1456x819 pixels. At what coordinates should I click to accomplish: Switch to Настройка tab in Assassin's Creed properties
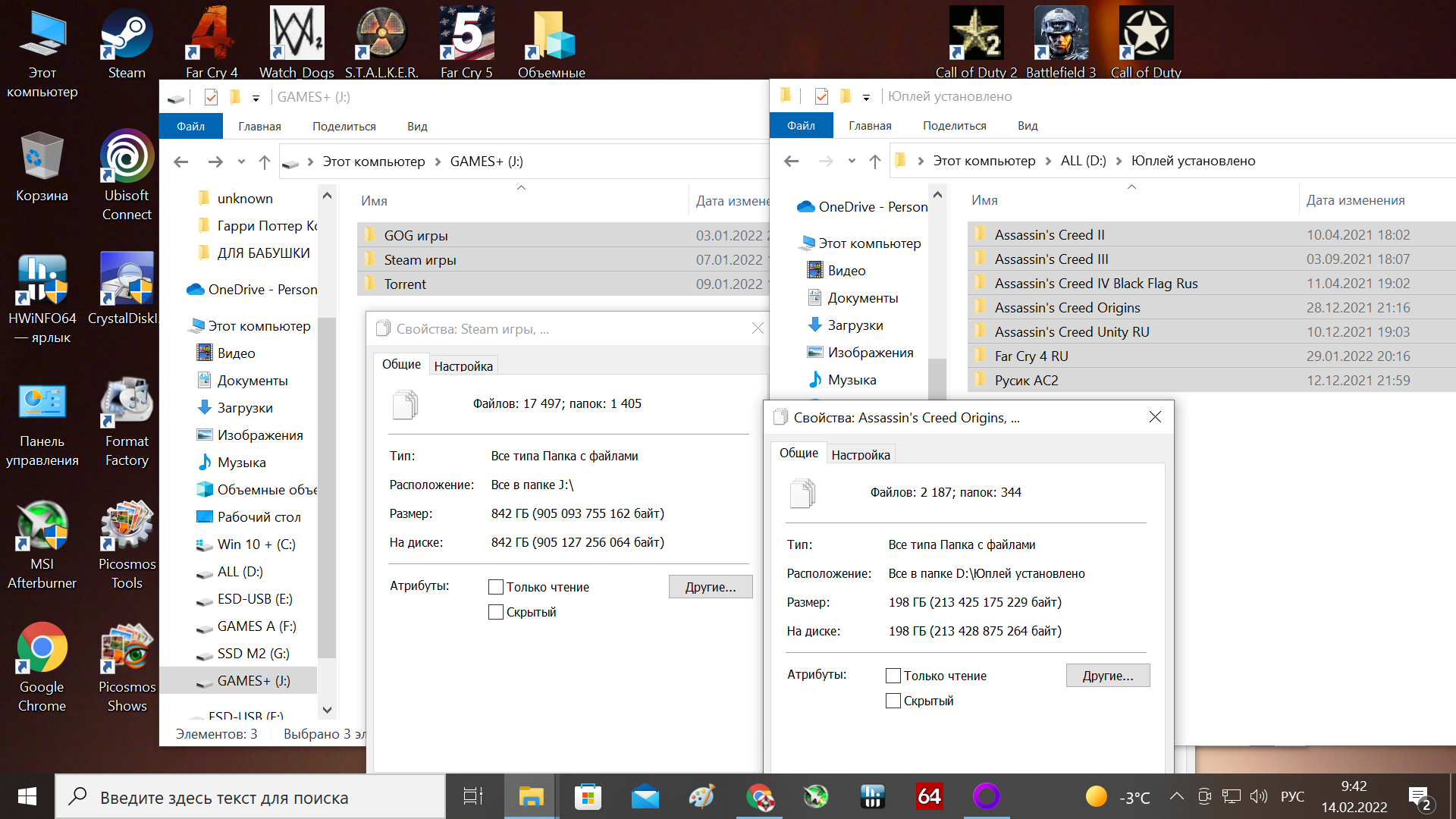click(860, 455)
